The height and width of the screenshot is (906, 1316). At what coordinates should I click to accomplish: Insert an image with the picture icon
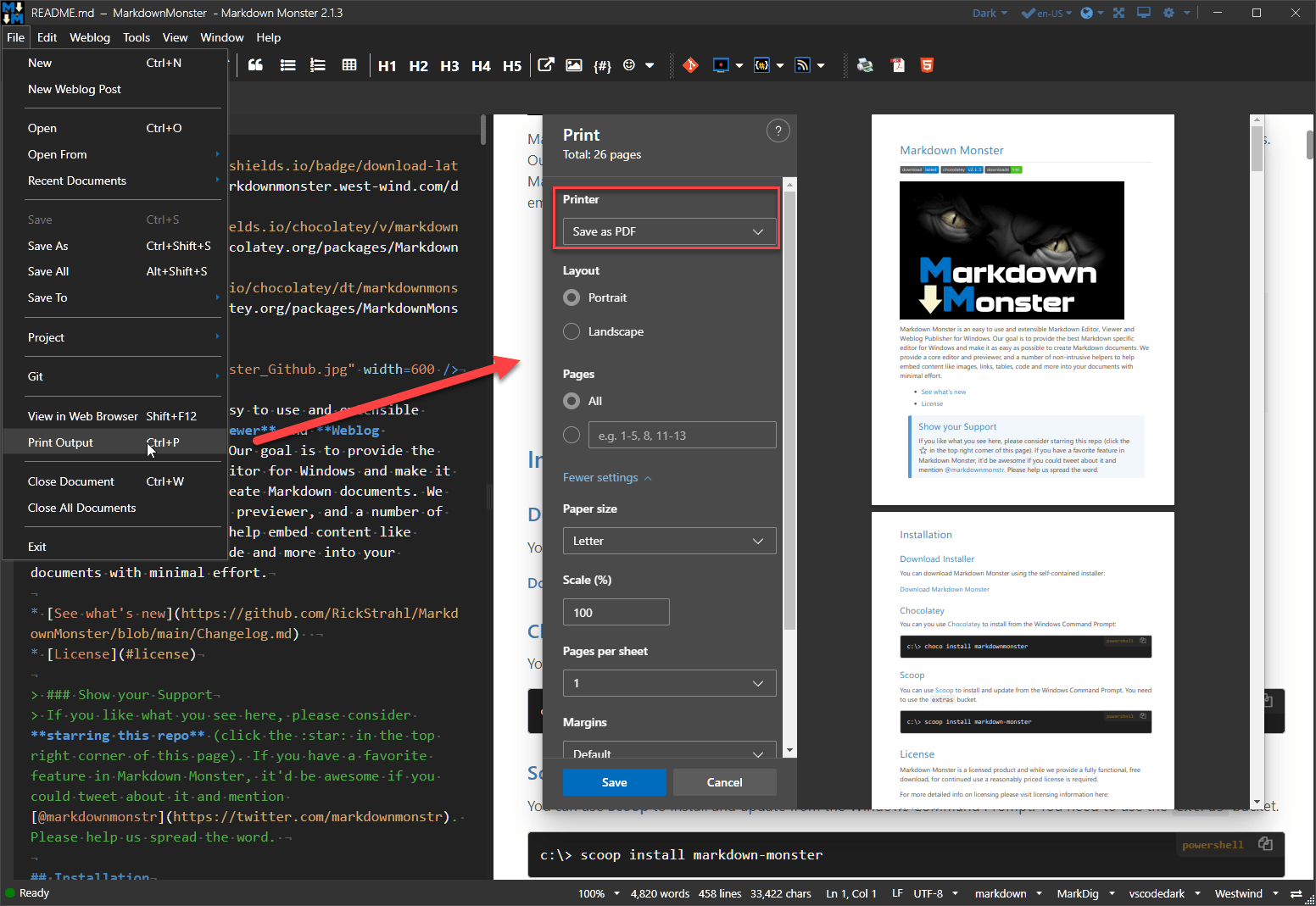[574, 65]
